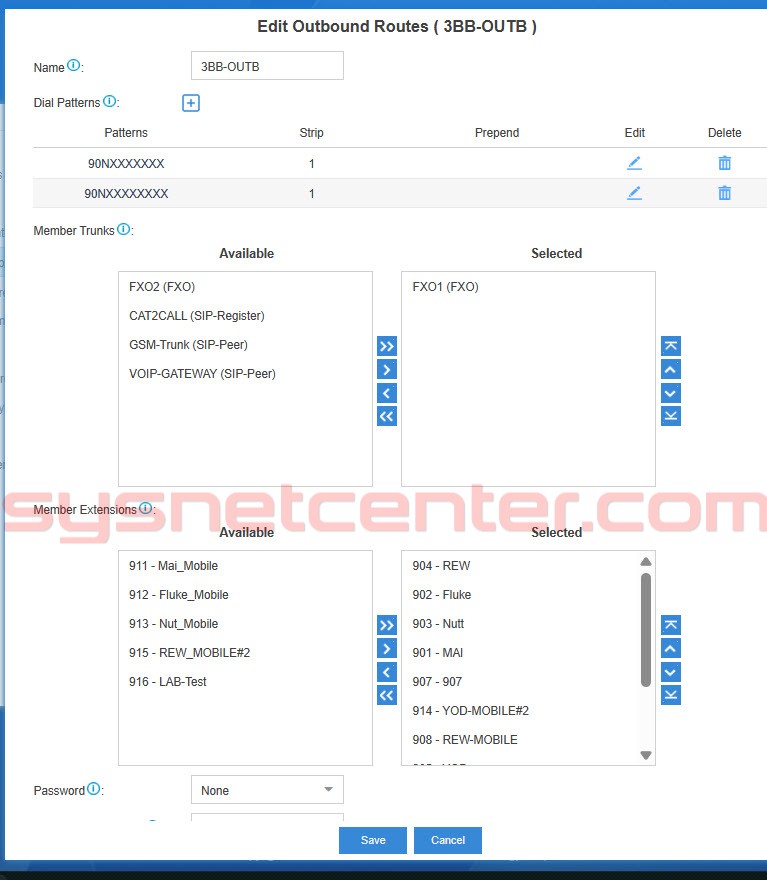
Task: Move all extensions to Selected list
Action: (x=387, y=625)
